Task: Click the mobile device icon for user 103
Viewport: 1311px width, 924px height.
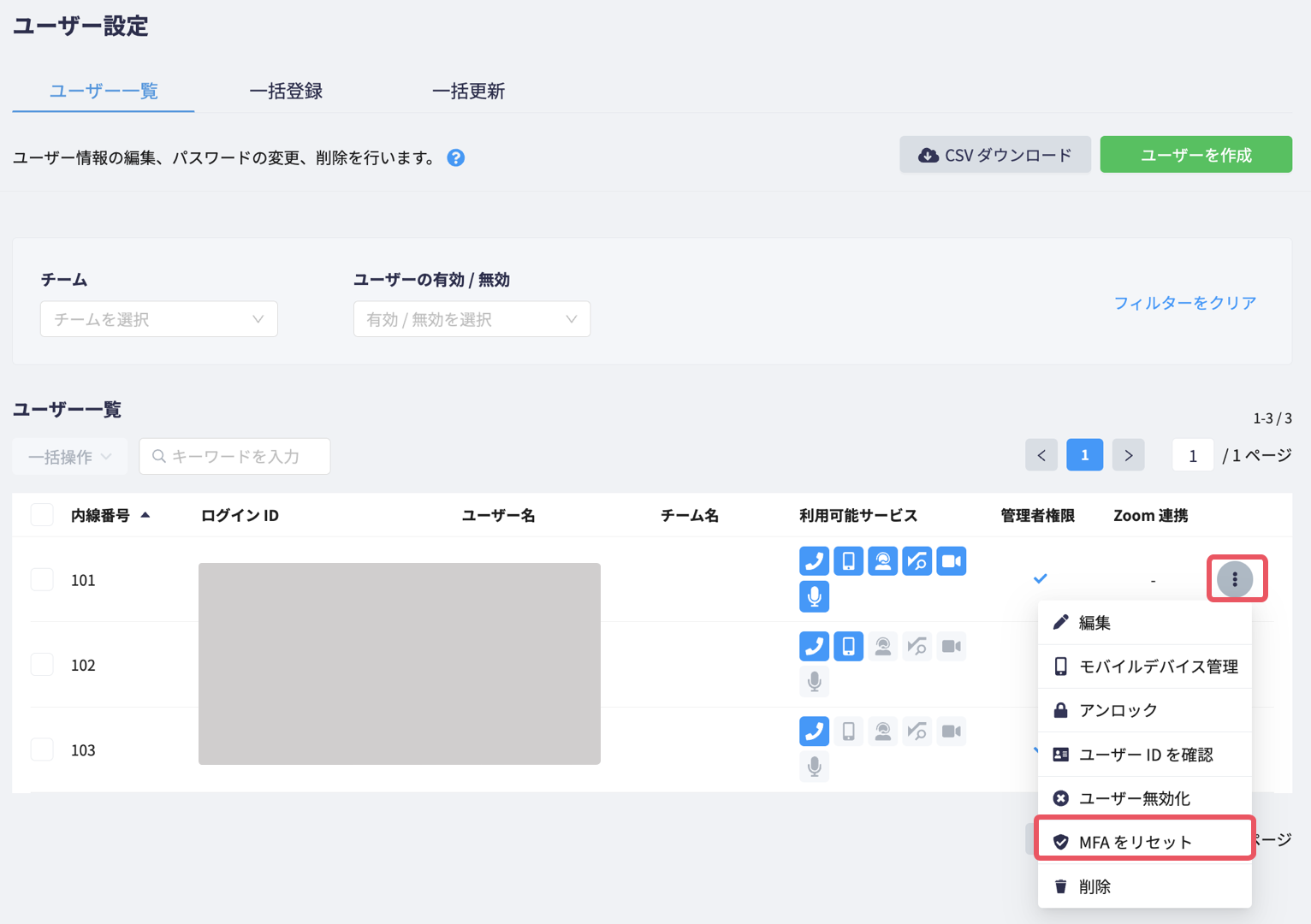Action: pyautogui.click(x=848, y=731)
